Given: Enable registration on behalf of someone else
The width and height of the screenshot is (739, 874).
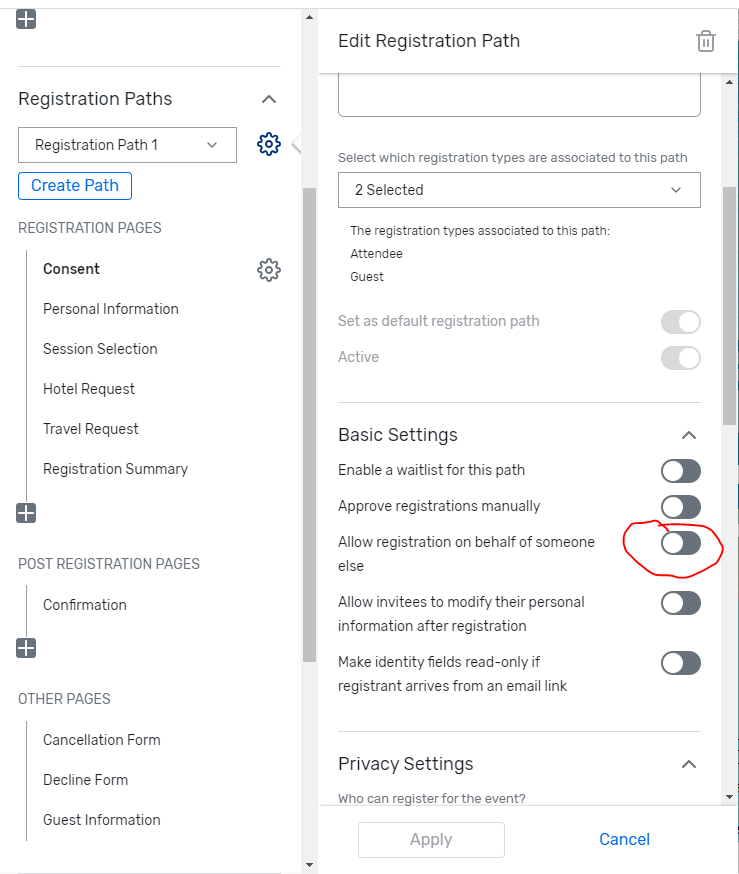Looking at the screenshot, I should coord(680,543).
